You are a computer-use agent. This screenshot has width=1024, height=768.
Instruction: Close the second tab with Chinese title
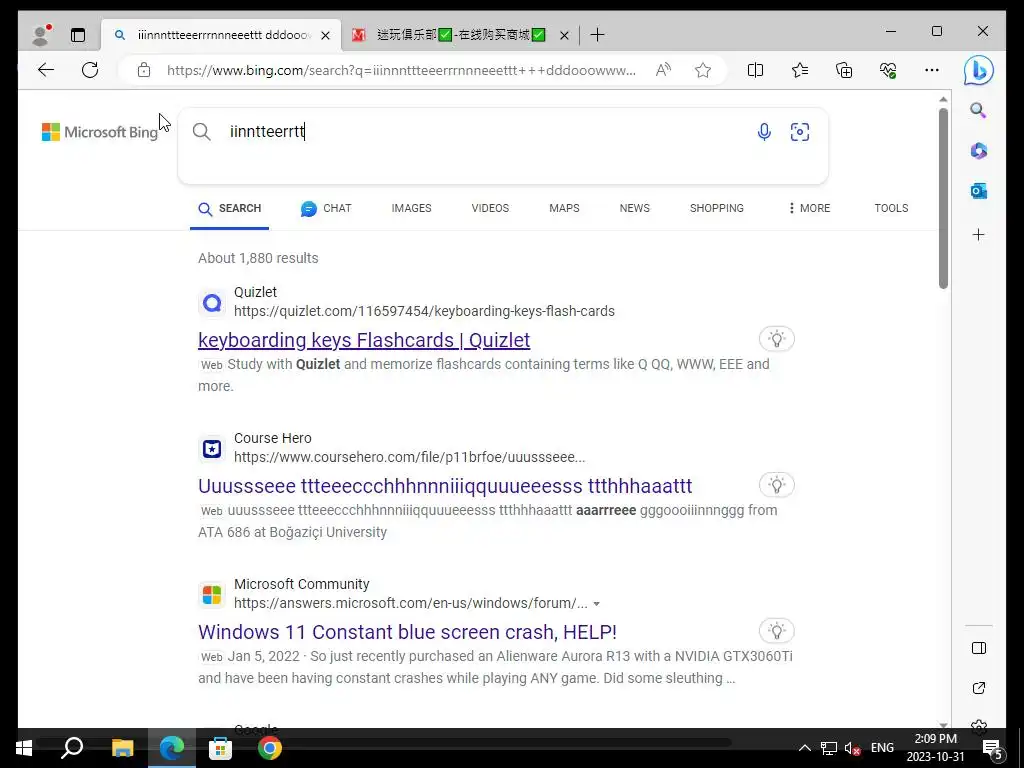564,35
